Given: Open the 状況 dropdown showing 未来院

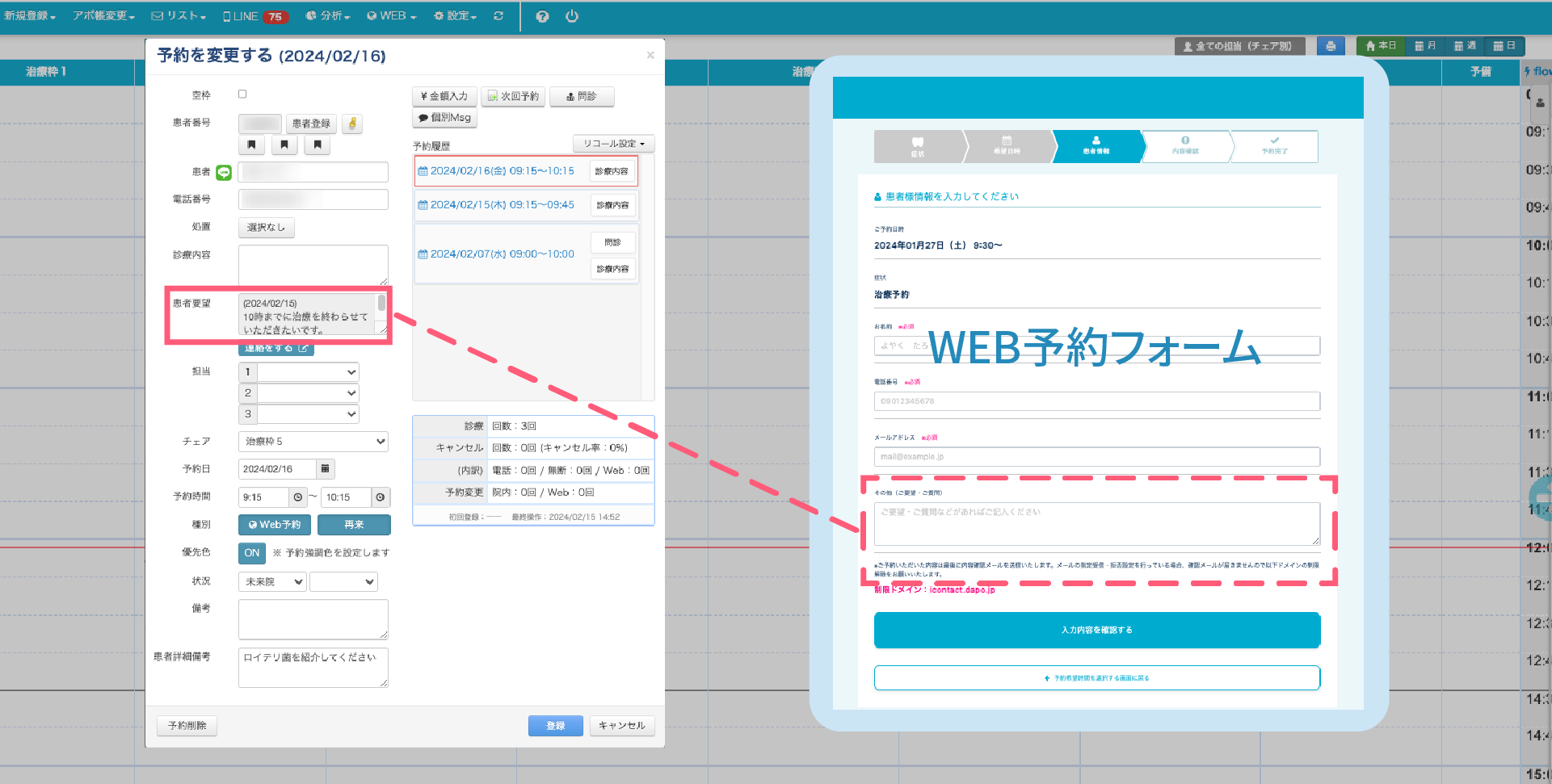Looking at the screenshot, I should [272, 582].
